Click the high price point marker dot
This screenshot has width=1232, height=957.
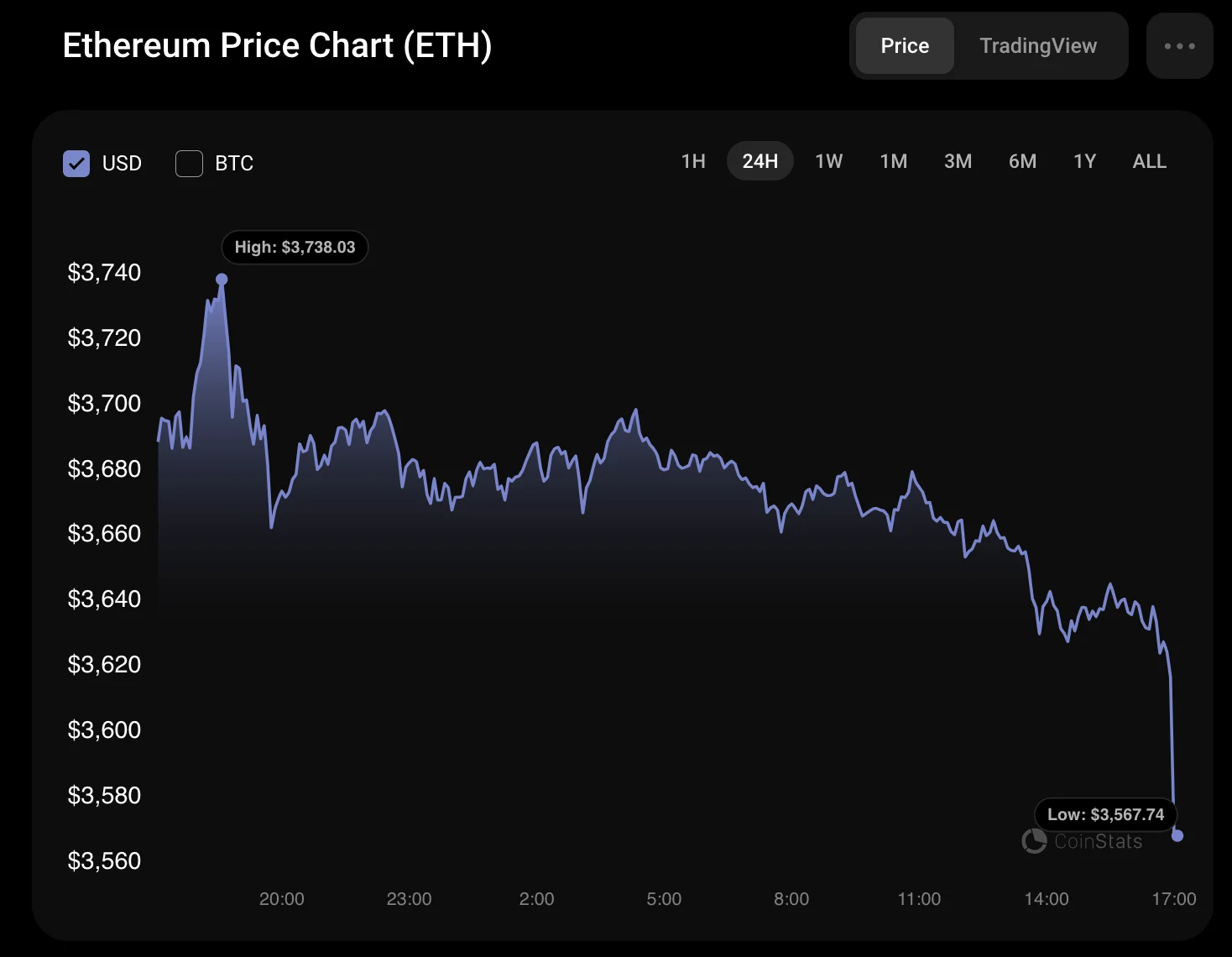coord(222,280)
